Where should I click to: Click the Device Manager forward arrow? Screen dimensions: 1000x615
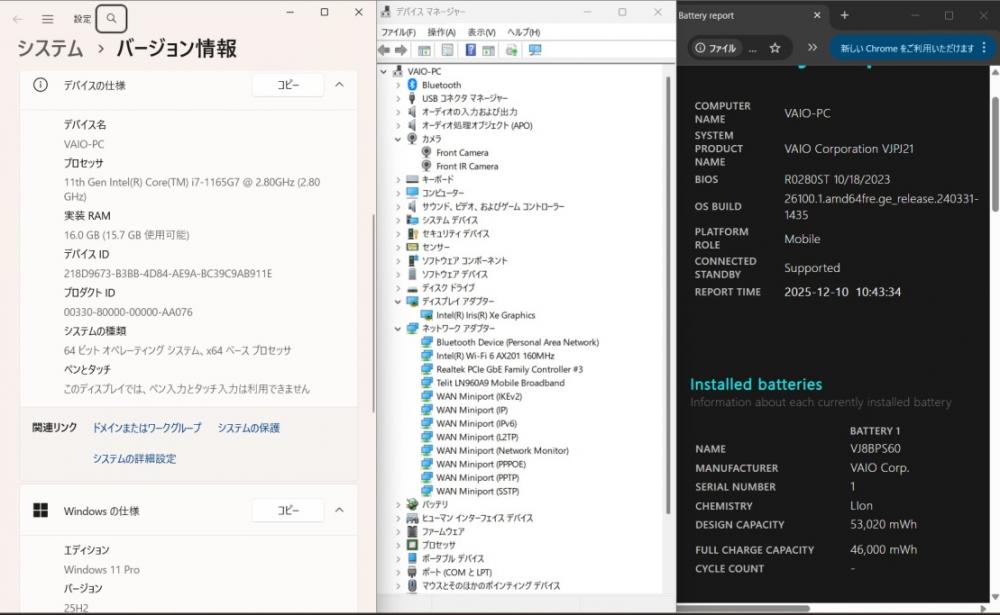pyautogui.click(x=401, y=50)
